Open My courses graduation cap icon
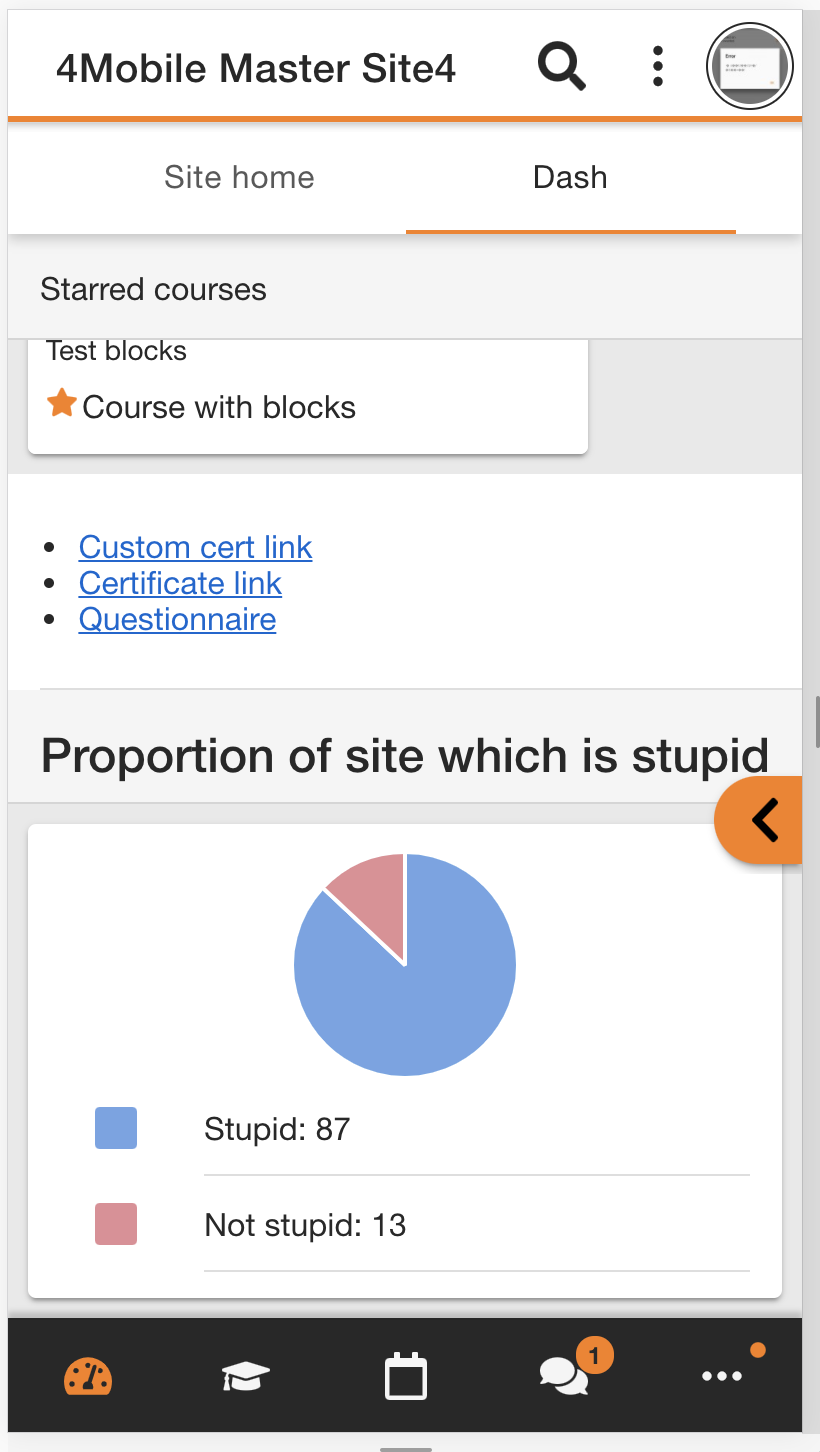Viewport: 820px width, 1452px height. [246, 1376]
